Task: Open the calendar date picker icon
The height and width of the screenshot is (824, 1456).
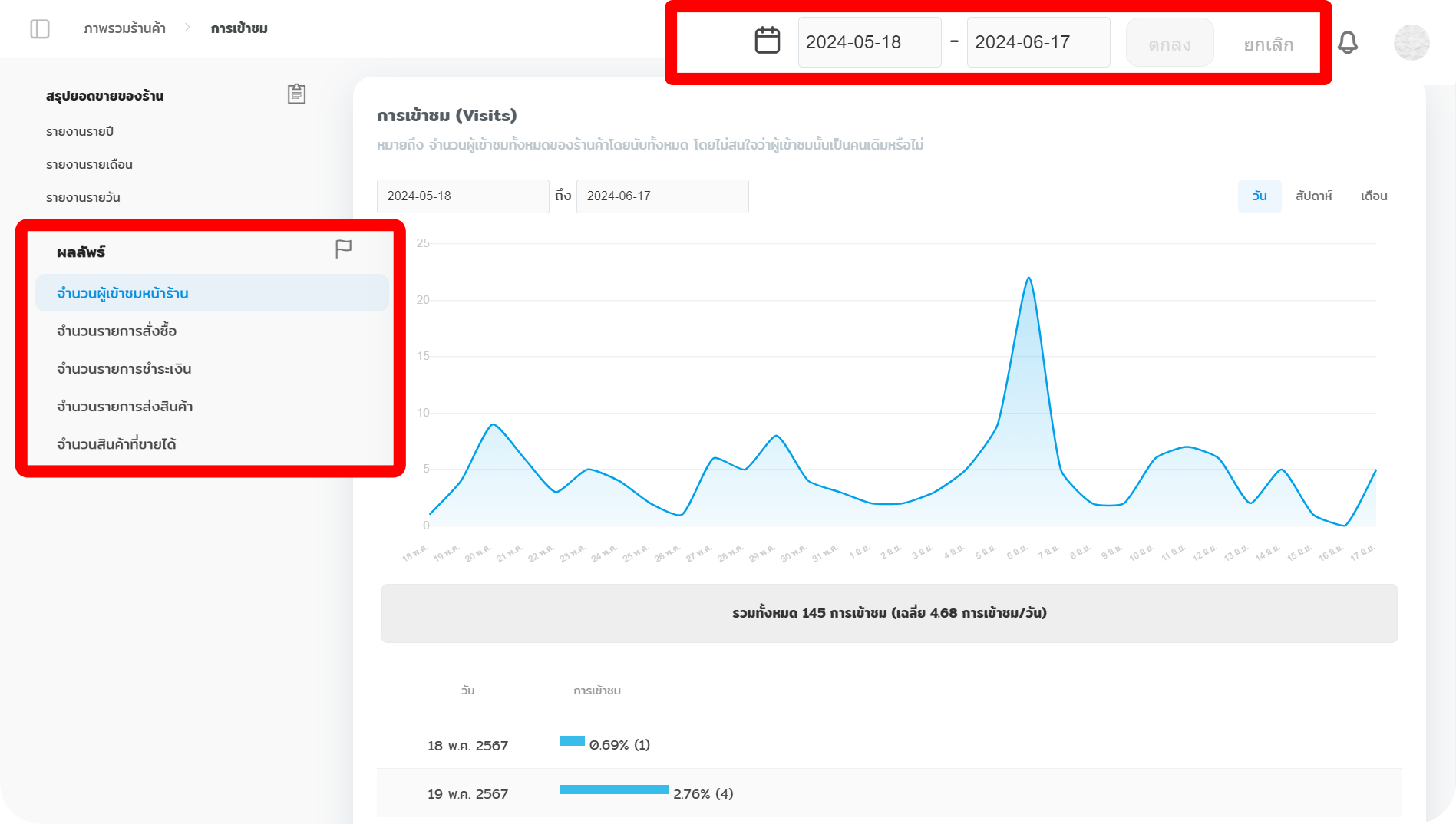Action: [767, 41]
